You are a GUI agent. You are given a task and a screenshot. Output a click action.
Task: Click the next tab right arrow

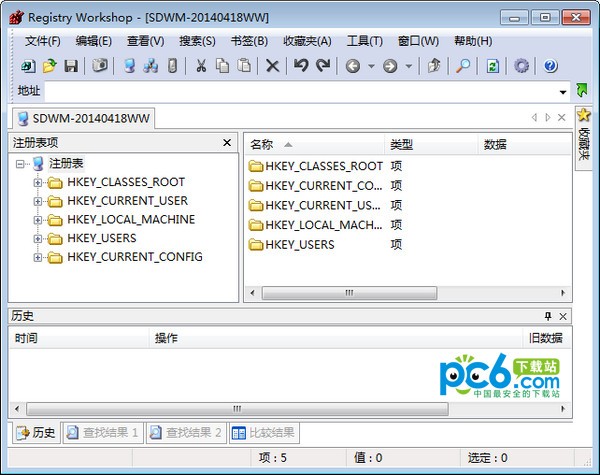[548, 118]
